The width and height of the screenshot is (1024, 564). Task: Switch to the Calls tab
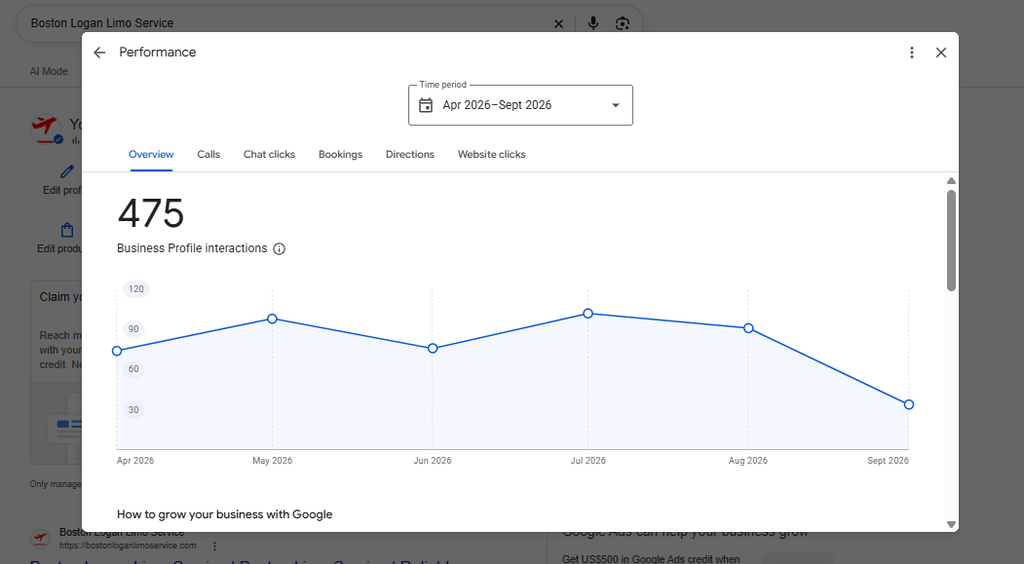click(208, 154)
